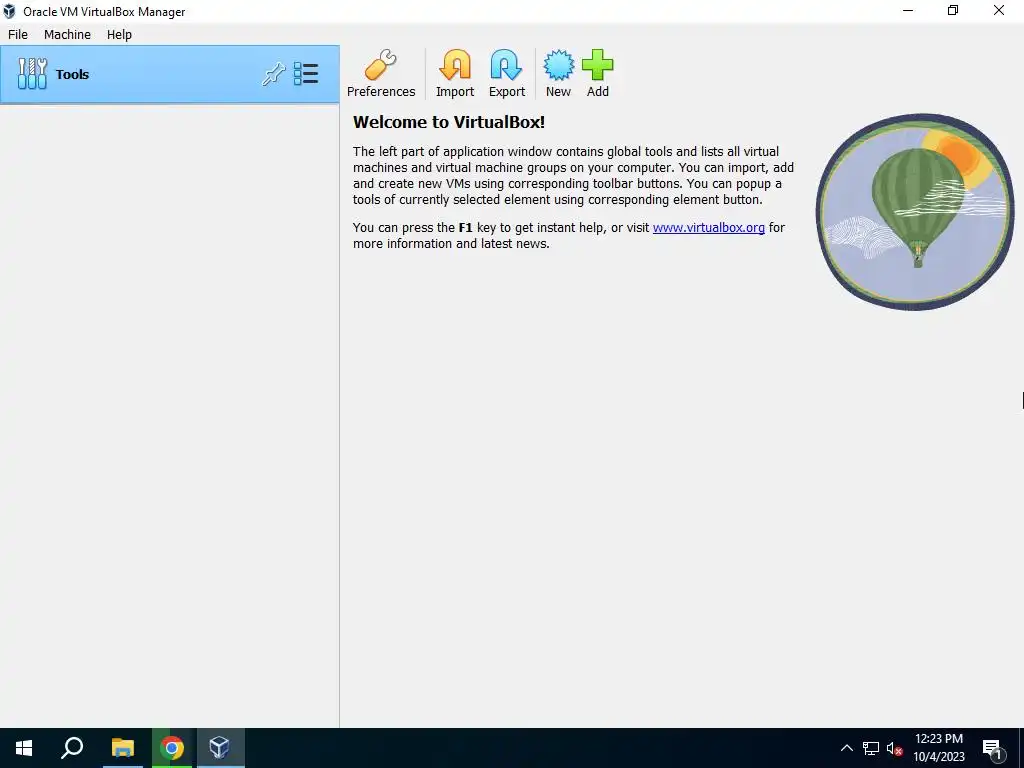Visit the www.virtualbox.org link
The height and width of the screenshot is (768, 1024).
709,227
